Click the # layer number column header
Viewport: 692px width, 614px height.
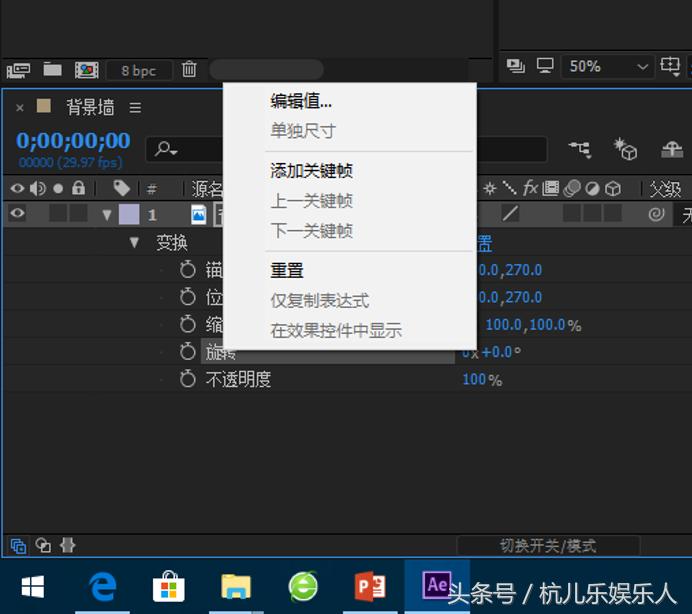click(151, 190)
